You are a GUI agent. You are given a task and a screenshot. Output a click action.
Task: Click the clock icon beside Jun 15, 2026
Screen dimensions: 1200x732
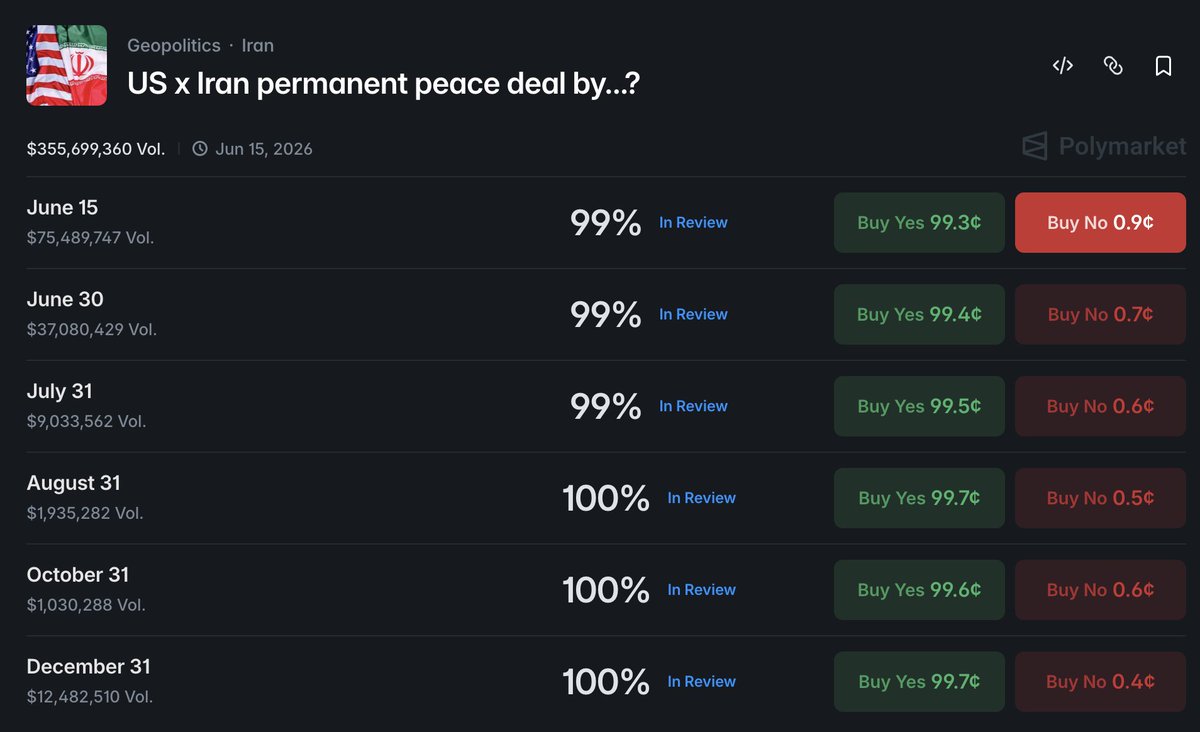[200, 149]
